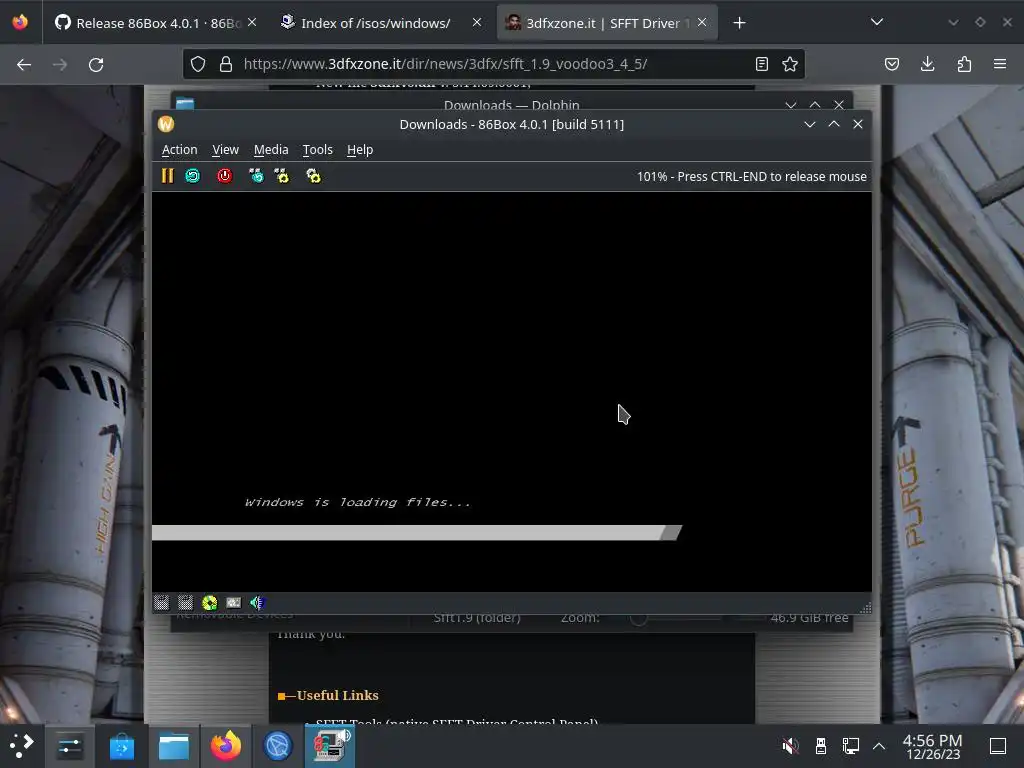Show site security padlock info
Image resolution: width=1024 pixels, height=768 pixels.
pyautogui.click(x=226, y=64)
